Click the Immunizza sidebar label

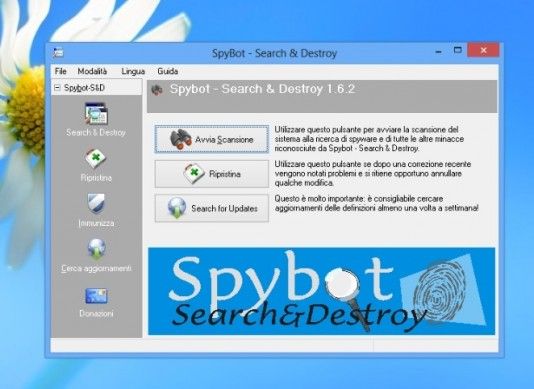[96, 223]
